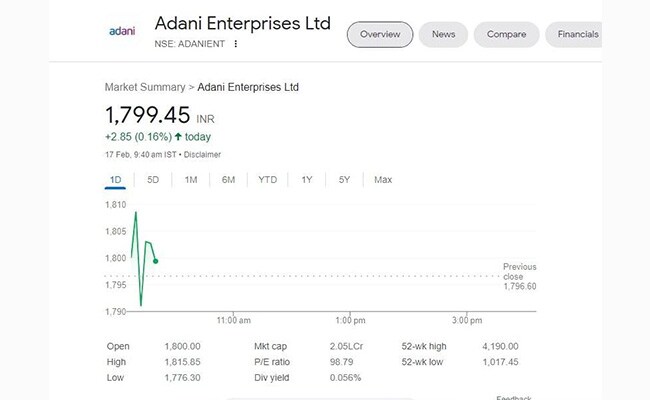Switch to the 1Y chart view
The height and width of the screenshot is (400, 650).
[x=307, y=180]
